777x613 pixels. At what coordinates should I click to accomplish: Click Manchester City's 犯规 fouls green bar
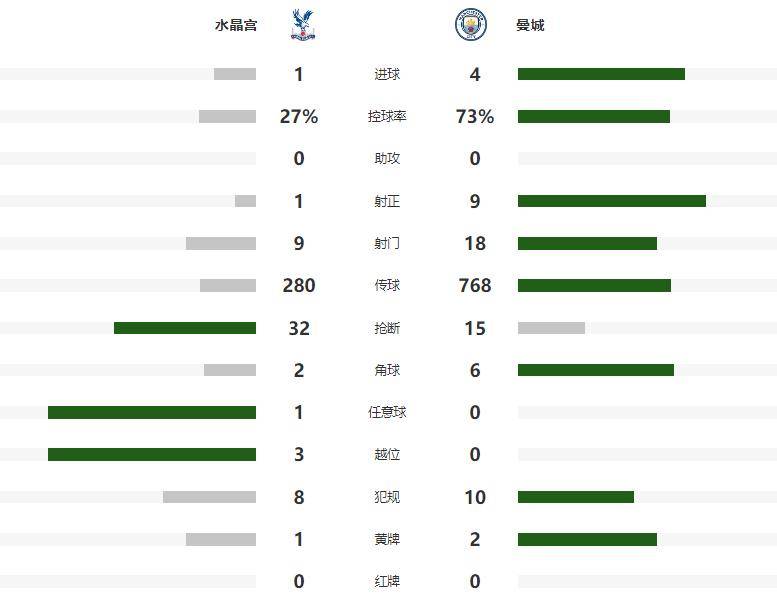click(x=576, y=497)
